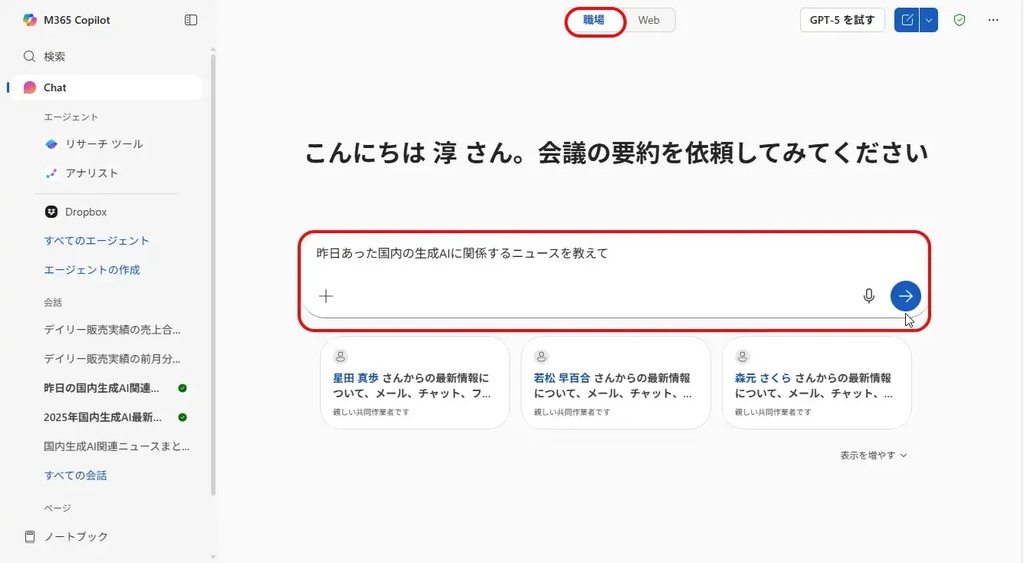Select the 職場 (Work) toggle
The width and height of the screenshot is (1024, 563).
point(594,20)
